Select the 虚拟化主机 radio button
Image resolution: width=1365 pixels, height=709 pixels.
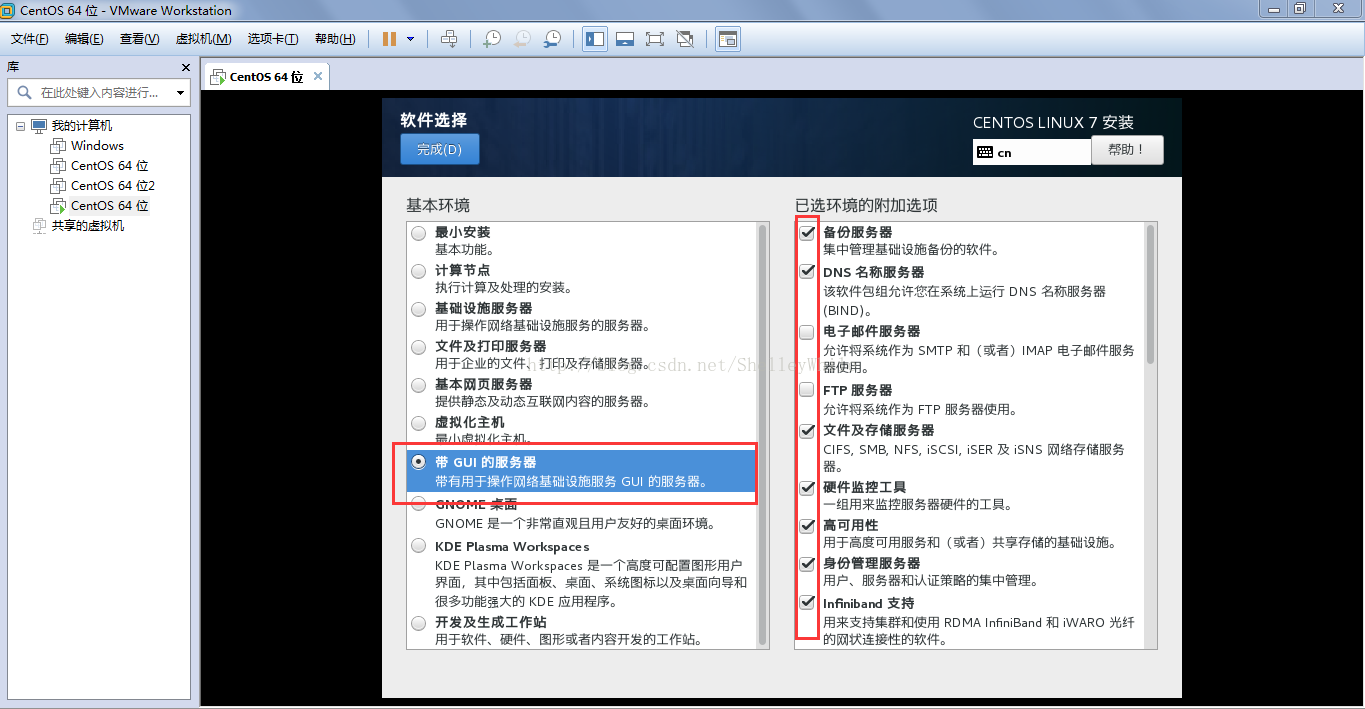419,423
